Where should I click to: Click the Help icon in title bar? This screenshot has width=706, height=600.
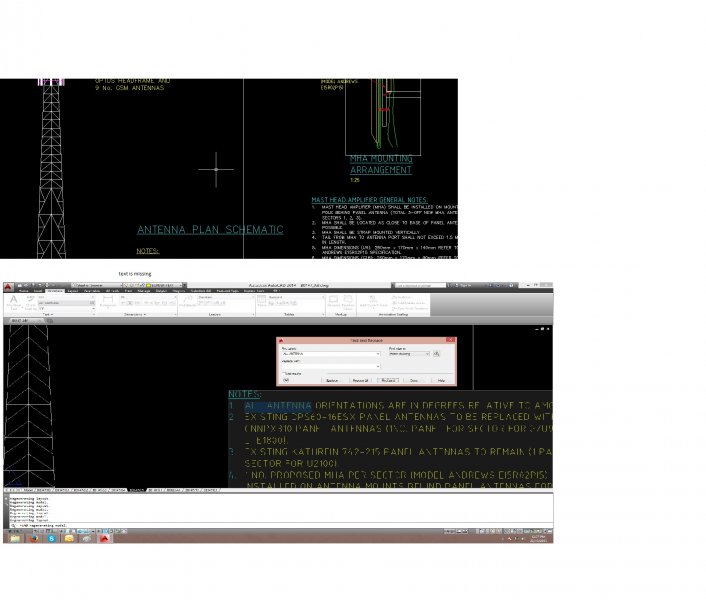[x=511, y=285]
